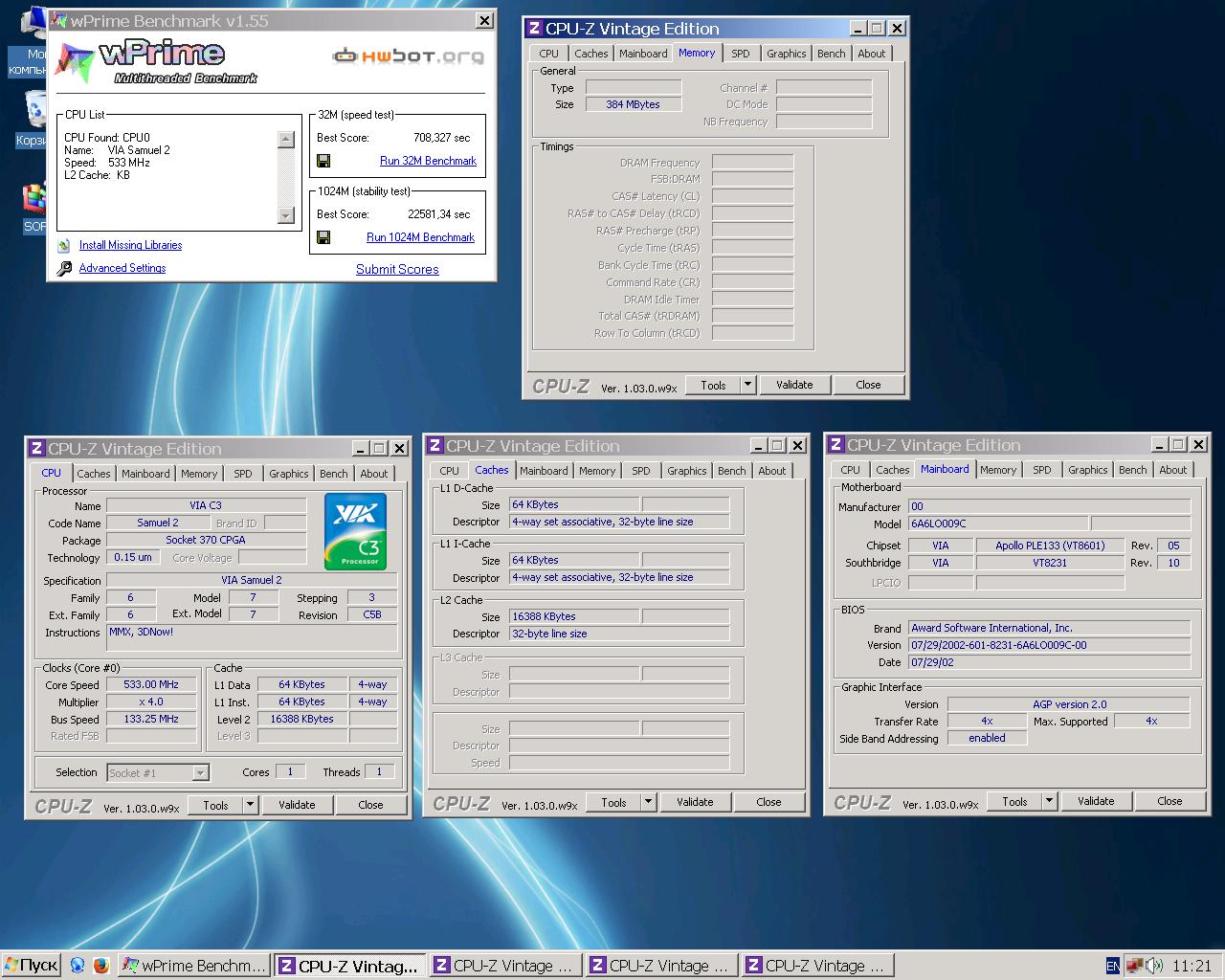Launch Firefox from the quick launch bar

click(x=101, y=966)
